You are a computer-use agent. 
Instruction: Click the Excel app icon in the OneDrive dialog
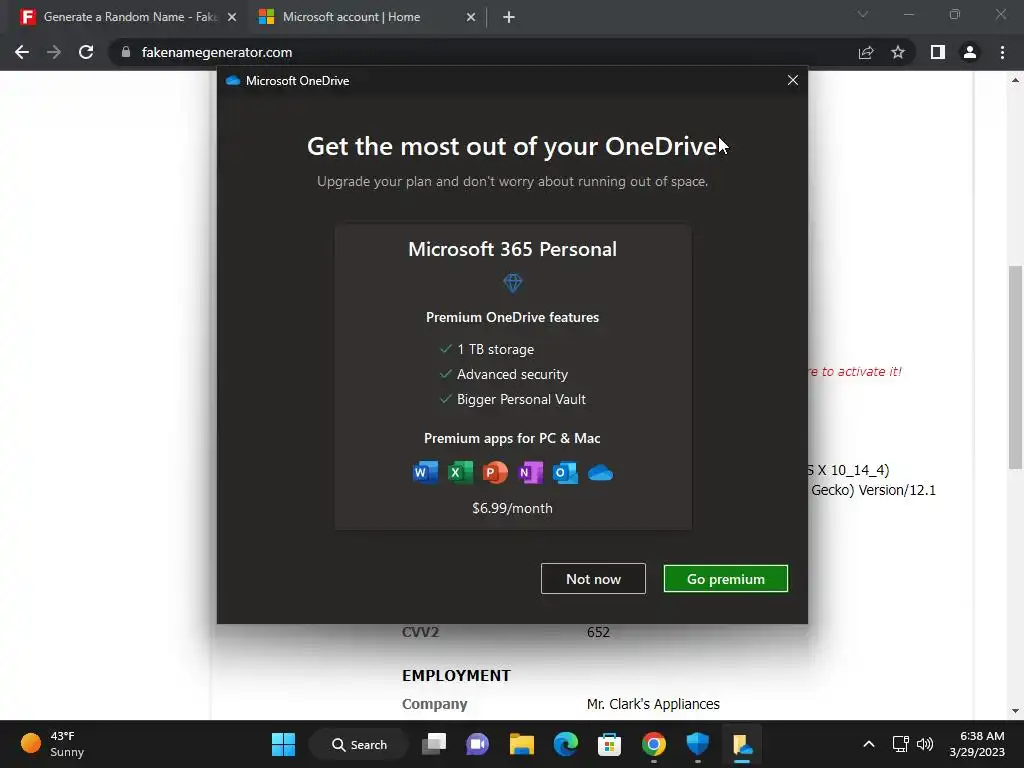460,472
